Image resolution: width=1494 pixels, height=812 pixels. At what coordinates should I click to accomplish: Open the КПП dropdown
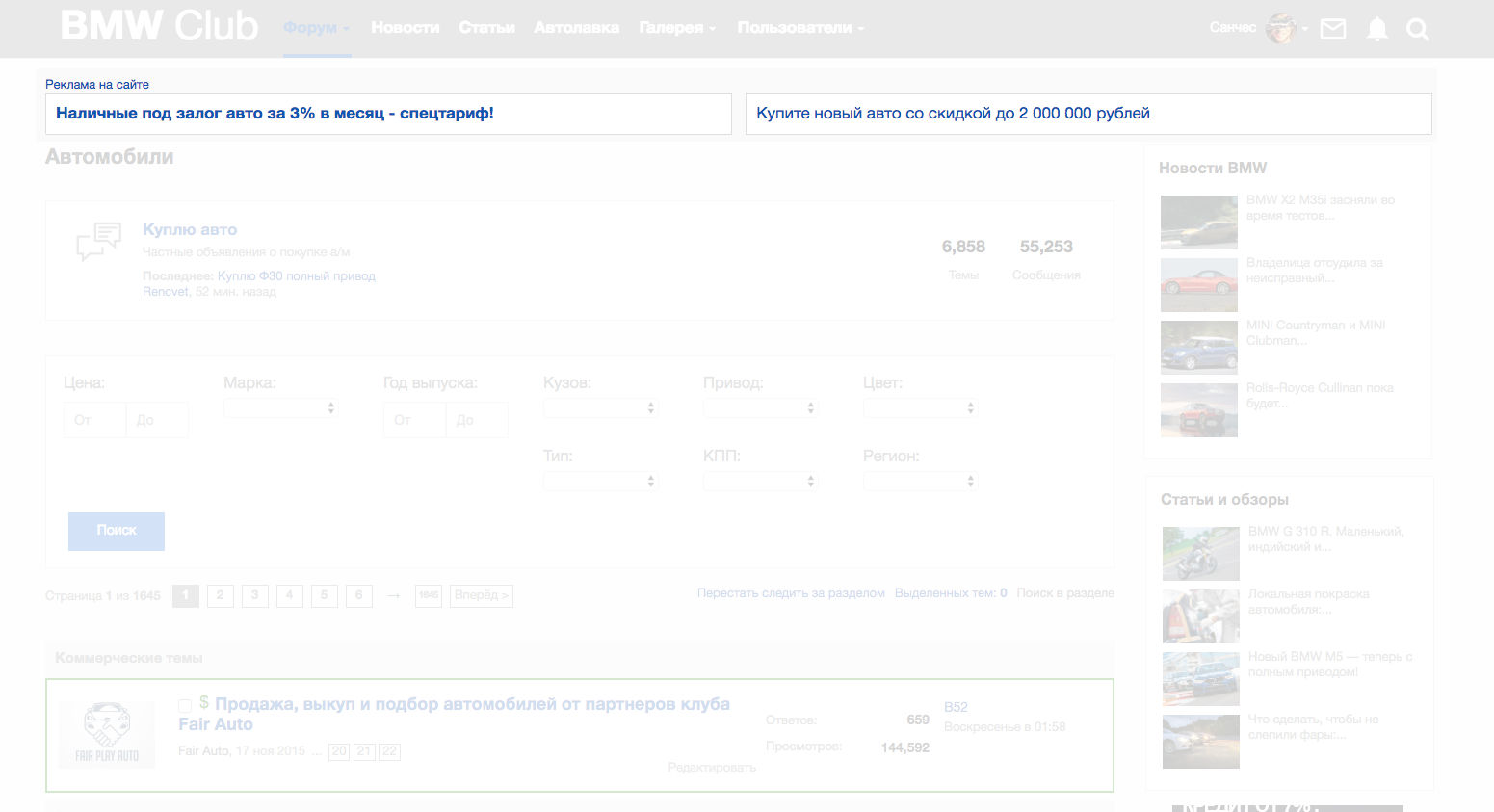760,481
